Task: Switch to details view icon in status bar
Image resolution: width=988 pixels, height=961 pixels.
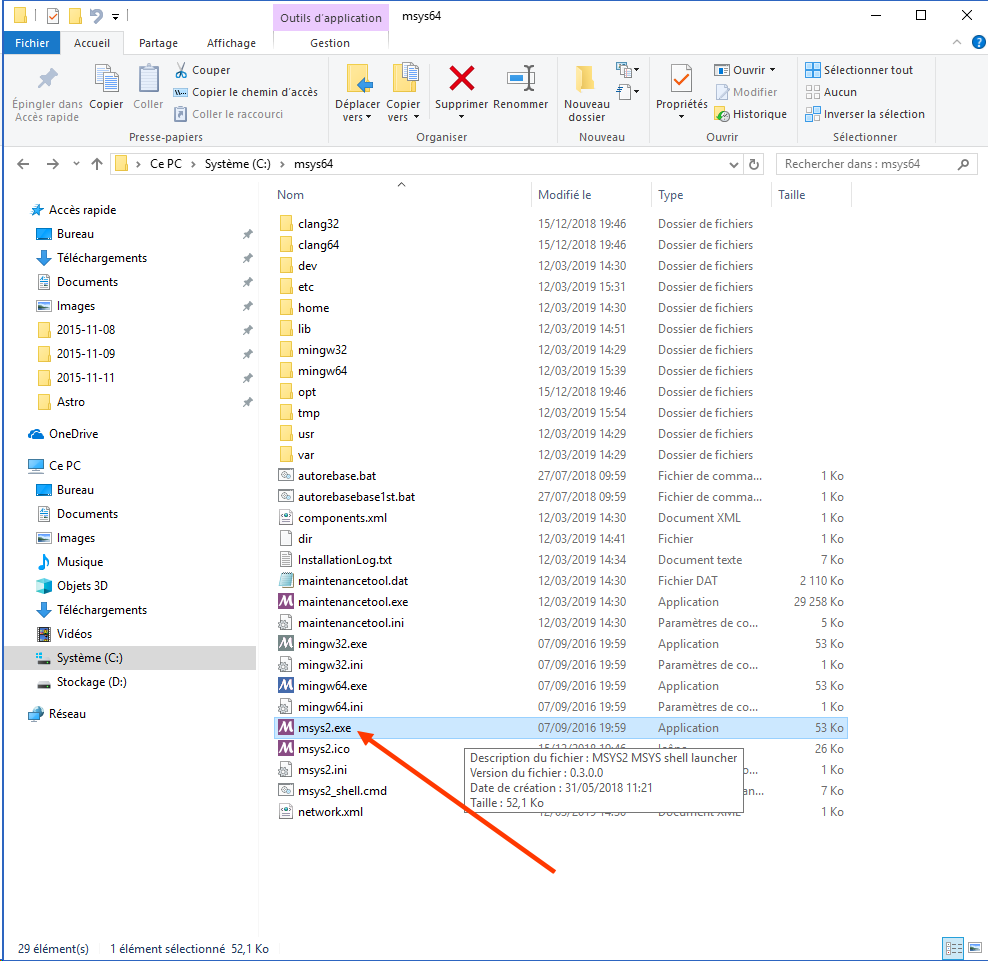Action: 953,948
